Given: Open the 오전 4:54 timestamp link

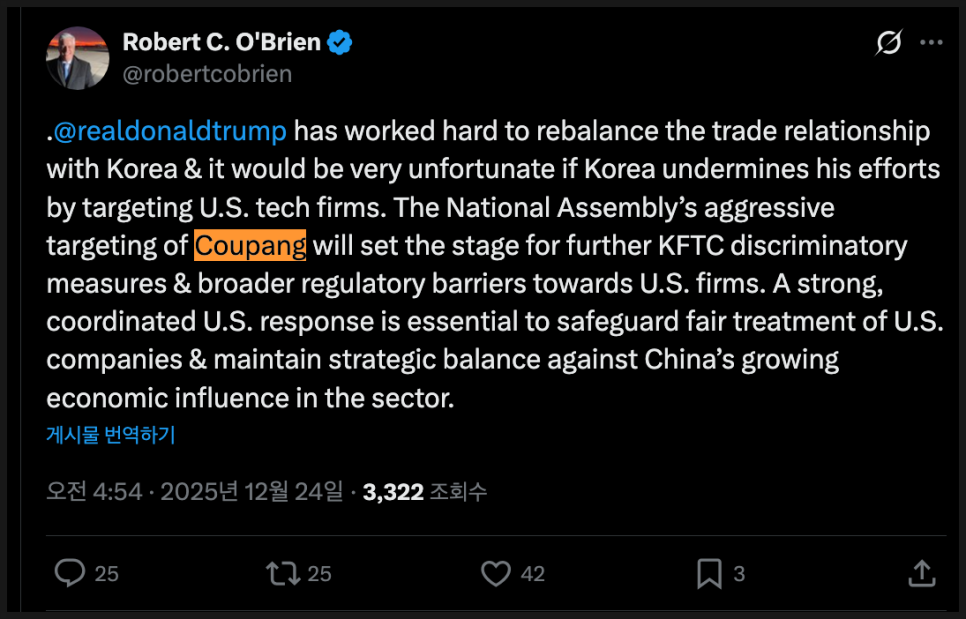Looking at the screenshot, I should tap(95, 491).
